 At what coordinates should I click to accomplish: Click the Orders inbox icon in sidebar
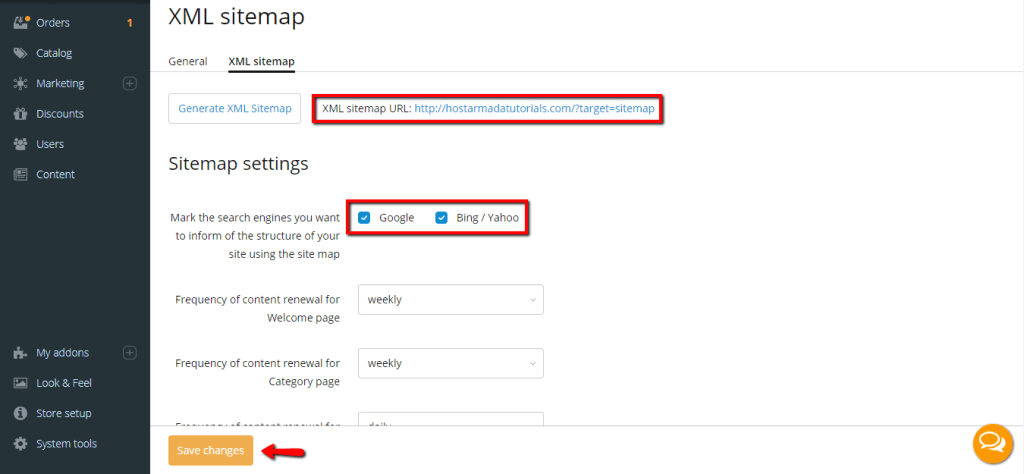coord(21,23)
